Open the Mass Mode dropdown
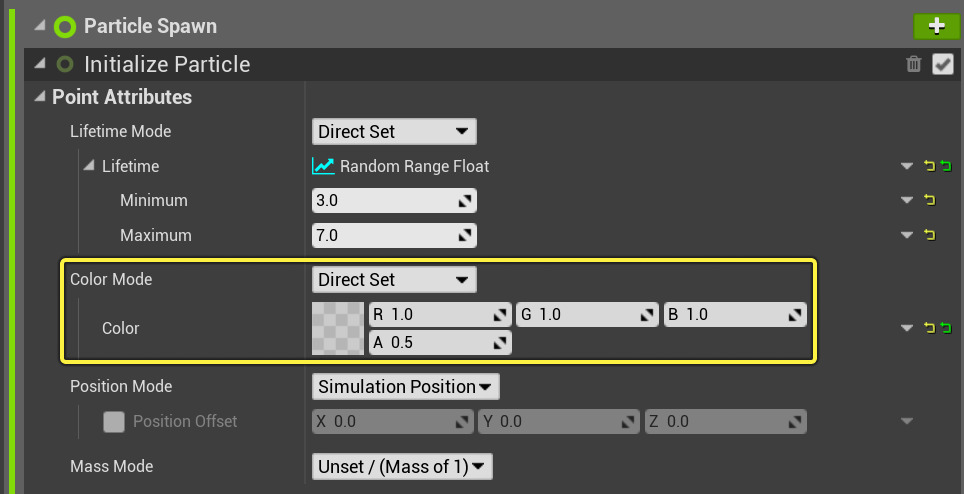The image size is (964, 494). point(402,467)
